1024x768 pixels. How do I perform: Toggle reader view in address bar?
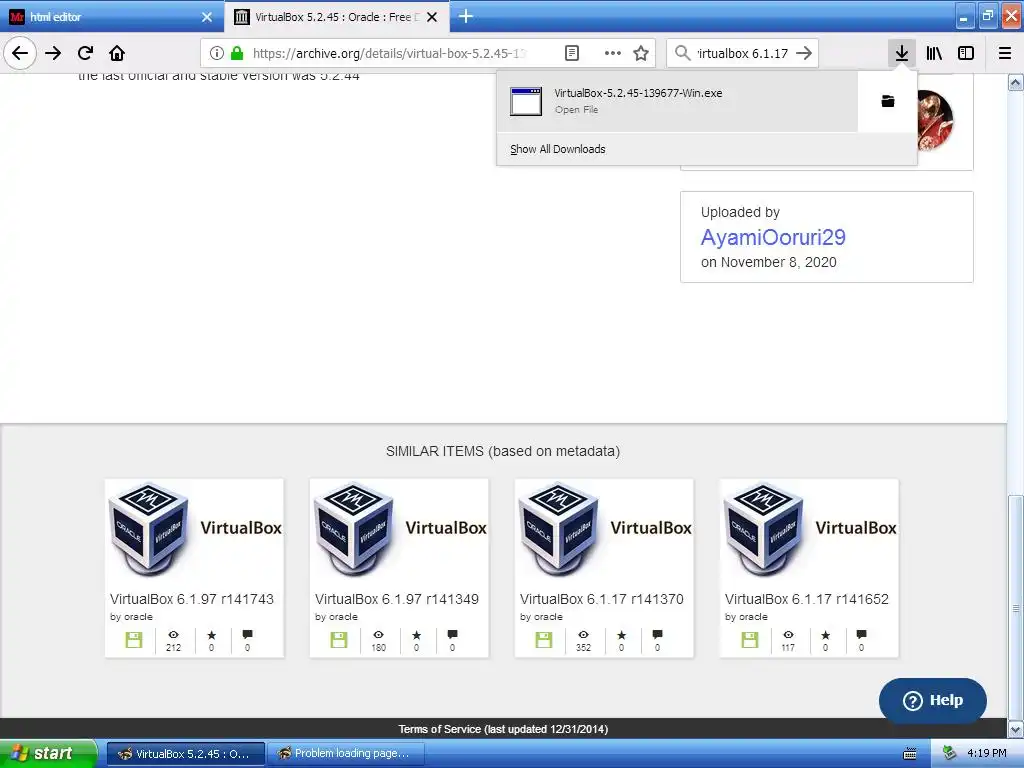click(x=571, y=53)
